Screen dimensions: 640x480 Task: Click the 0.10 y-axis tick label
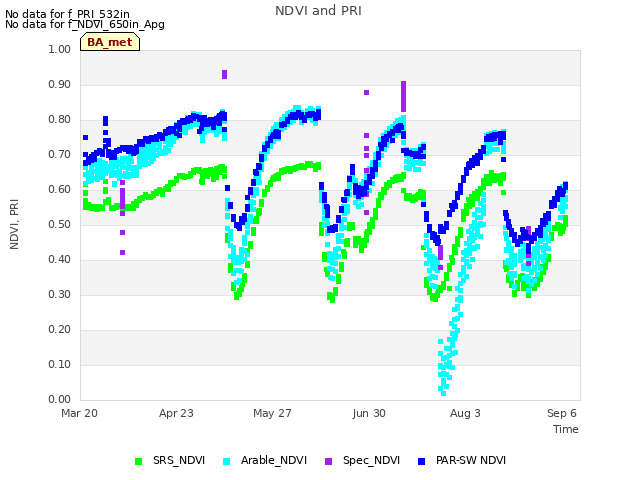click(x=60, y=364)
